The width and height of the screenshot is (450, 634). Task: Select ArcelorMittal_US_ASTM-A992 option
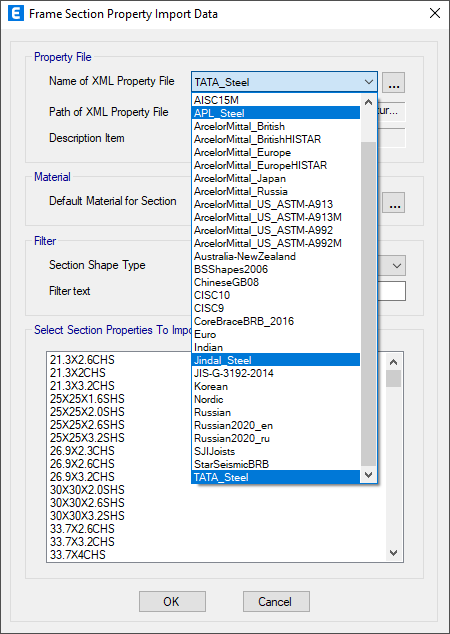pos(276,230)
